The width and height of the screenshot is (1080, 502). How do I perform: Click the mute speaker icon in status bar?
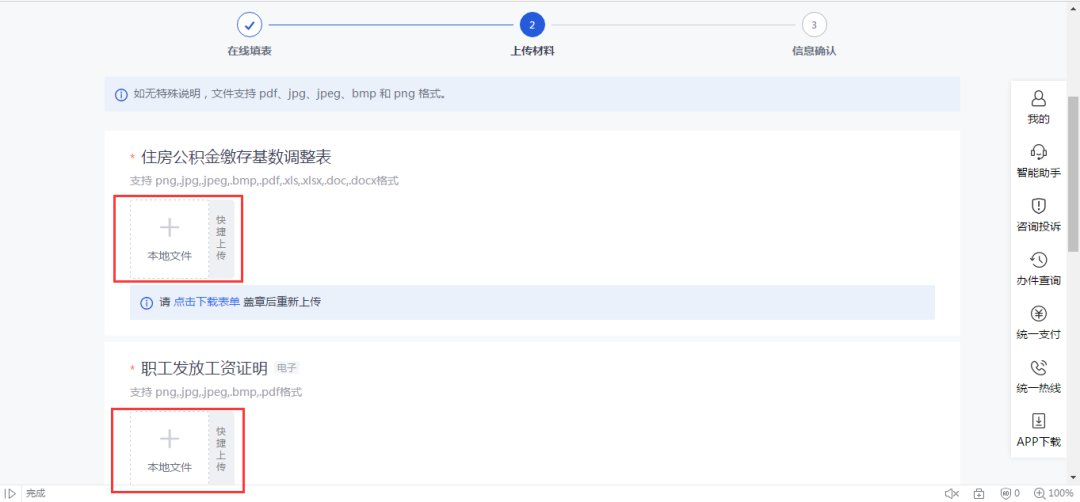pyautogui.click(x=951, y=493)
